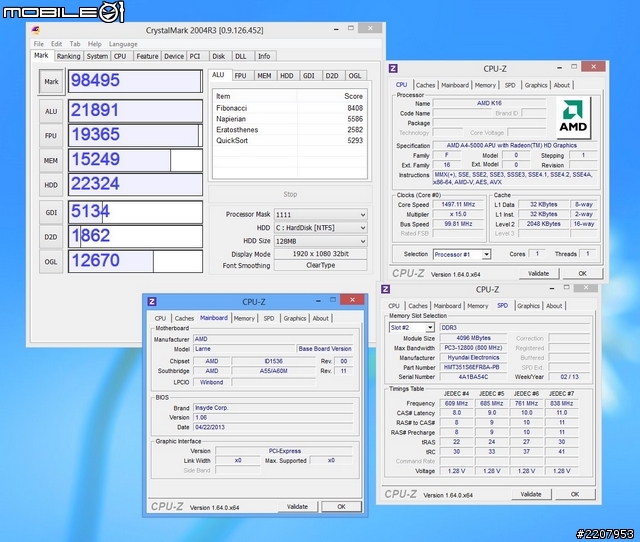Viewport: 640px width, 542px height.
Task: Click the CPU-Z Z logo in CPU window title
Action: click(393, 68)
